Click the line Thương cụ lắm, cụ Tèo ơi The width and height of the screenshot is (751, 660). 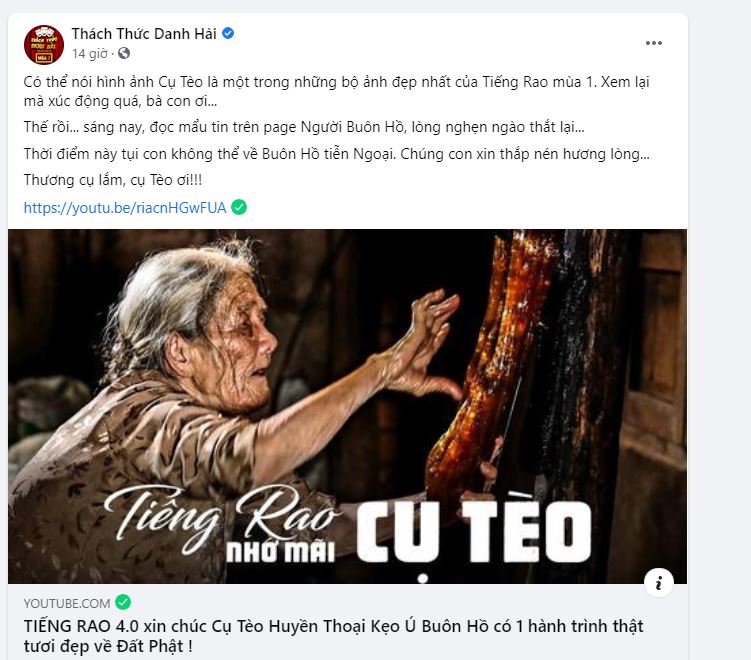tap(113, 180)
